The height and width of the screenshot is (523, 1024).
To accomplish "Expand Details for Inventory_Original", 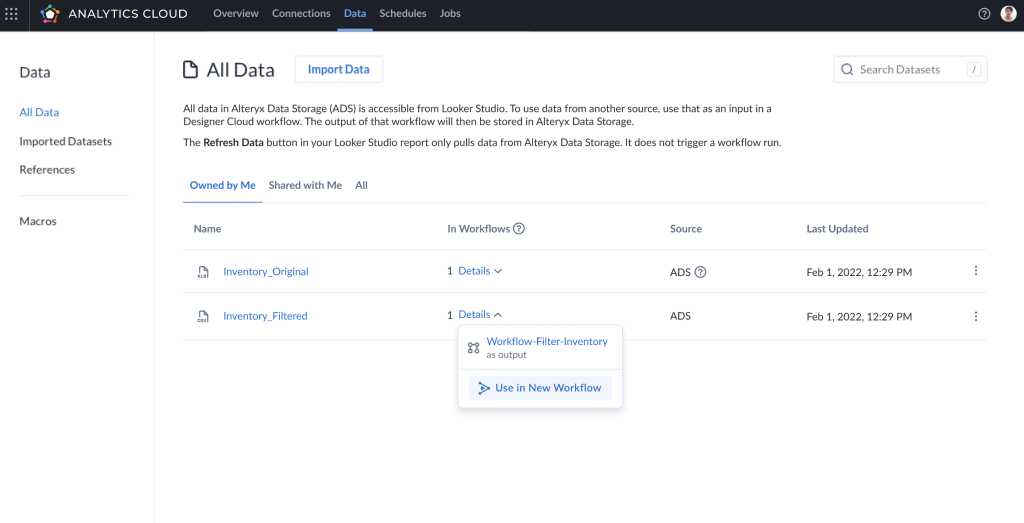I will point(480,270).
